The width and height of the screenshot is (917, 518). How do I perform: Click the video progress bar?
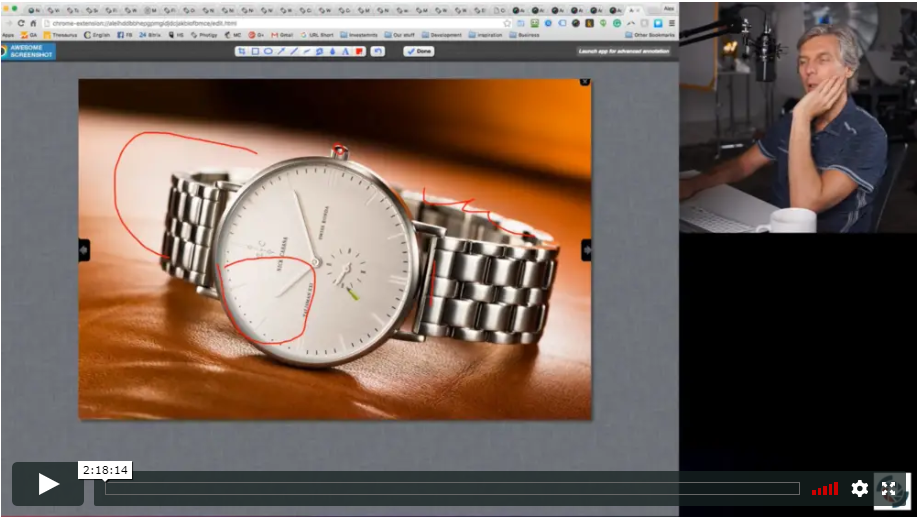[452, 489]
